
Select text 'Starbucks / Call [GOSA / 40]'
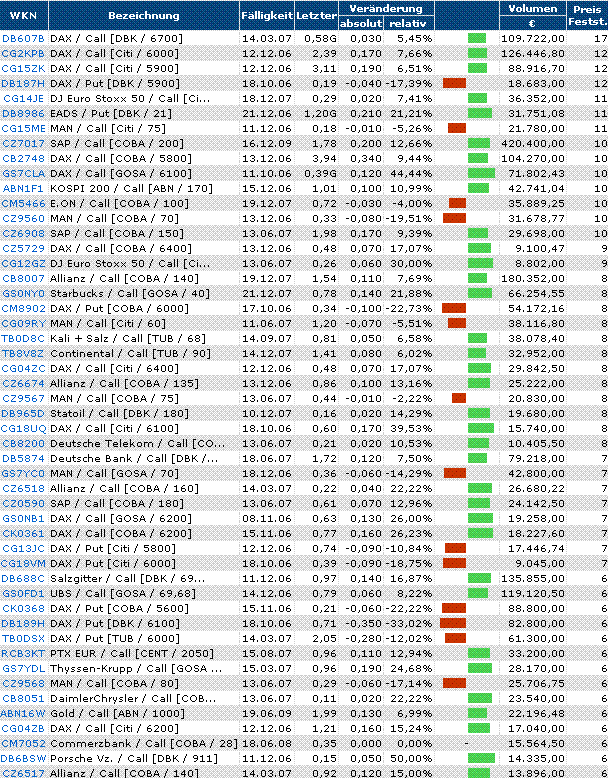coord(130,293)
